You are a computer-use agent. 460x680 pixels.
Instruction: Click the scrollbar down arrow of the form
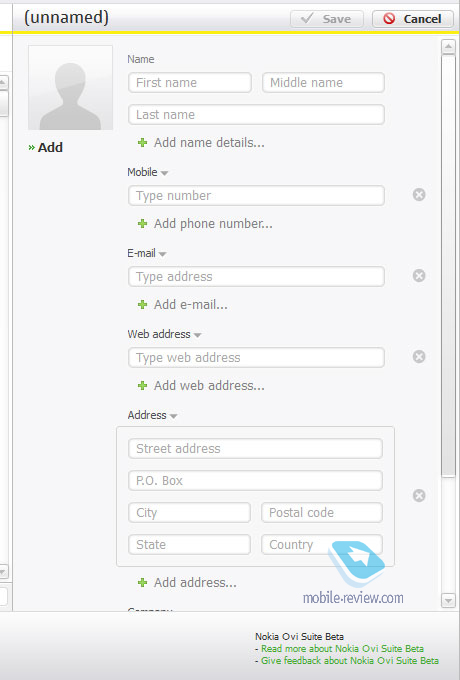[448, 601]
